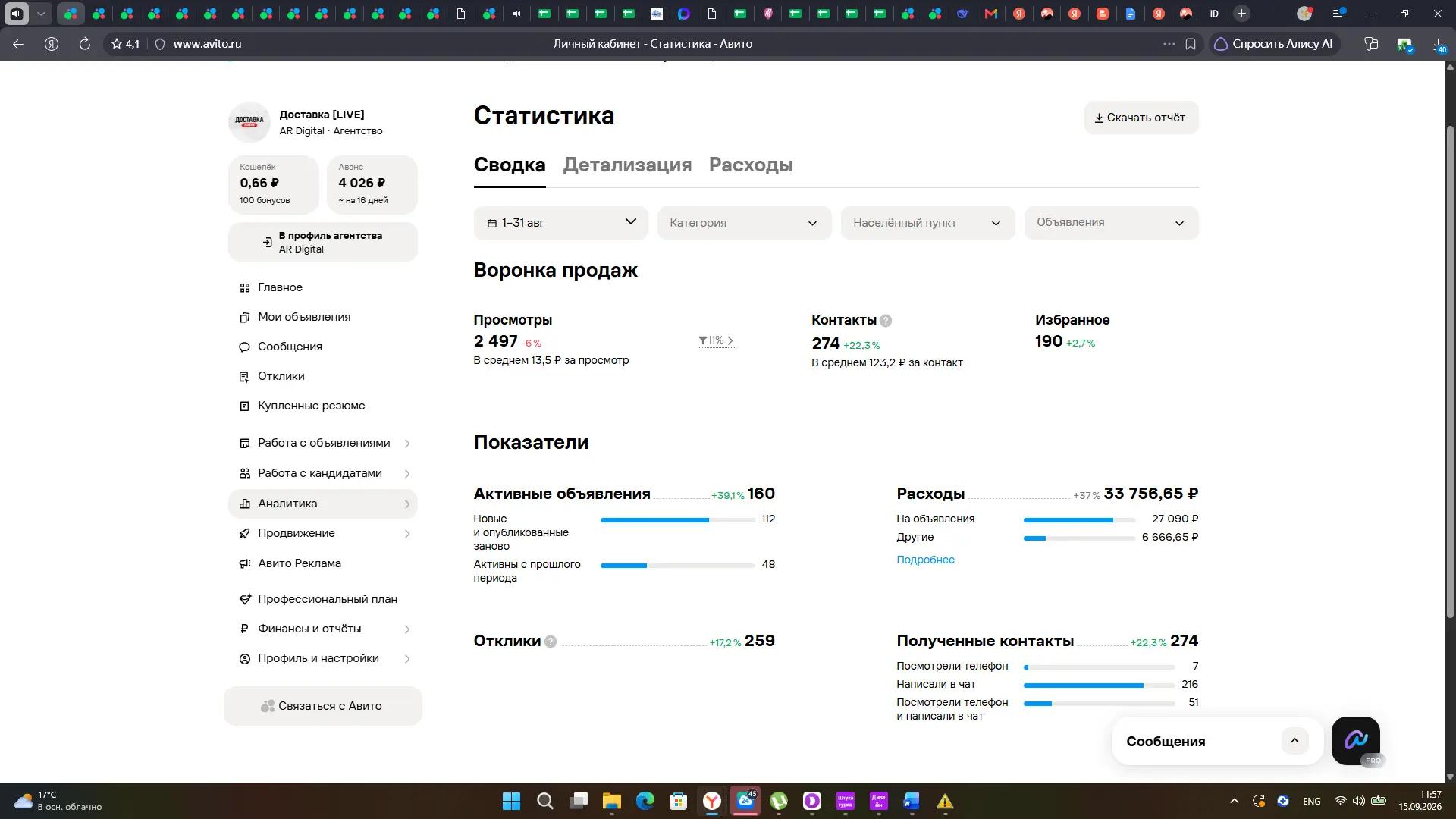Open taskbar search icon
Screen dimensions: 1456x819
tap(544, 801)
